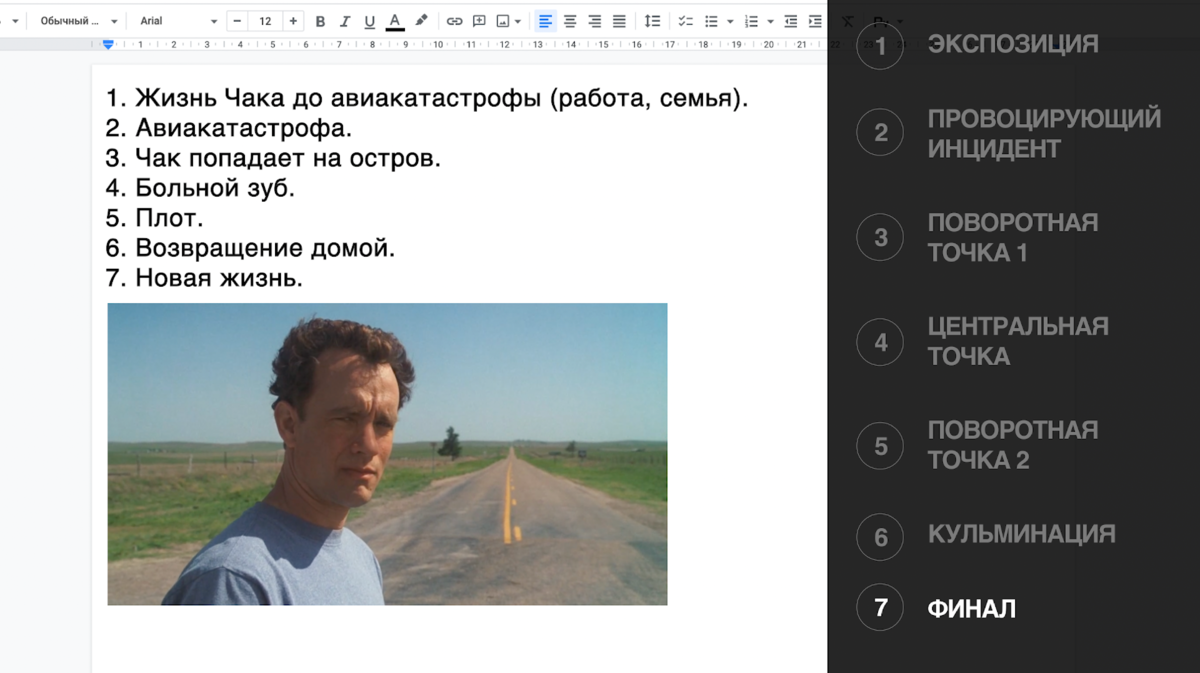Click the circled number 6 in the sidebar
The height and width of the screenshot is (673, 1200).
tap(880, 537)
